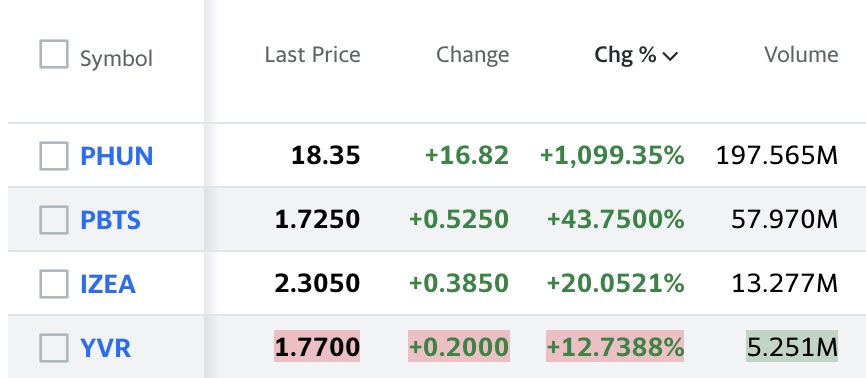Click the highlighted YVR price 1.7700
Screen dimensions: 866x378
click(x=317, y=346)
